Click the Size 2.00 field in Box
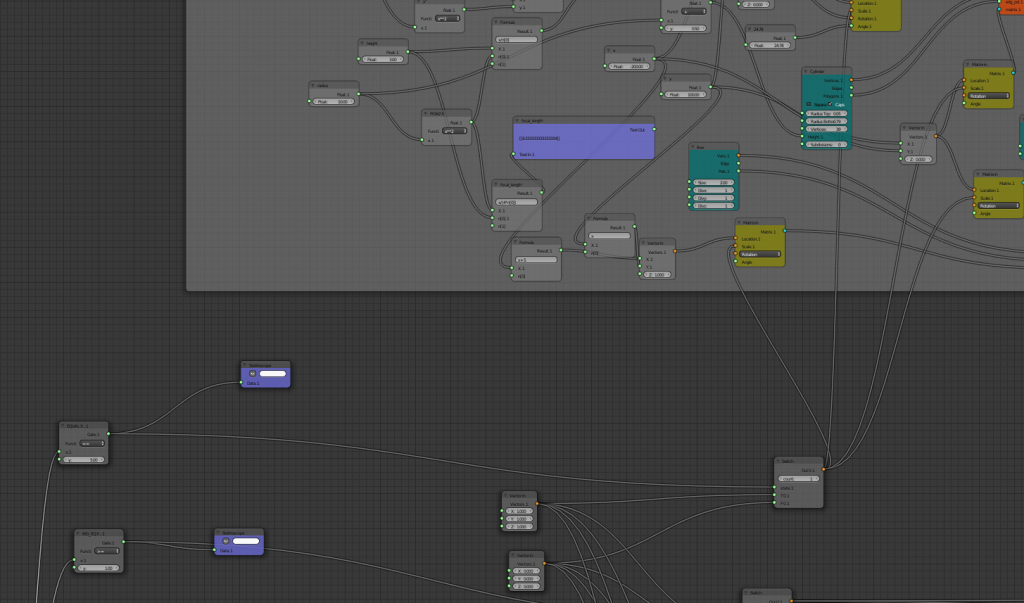 [x=713, y=182]
